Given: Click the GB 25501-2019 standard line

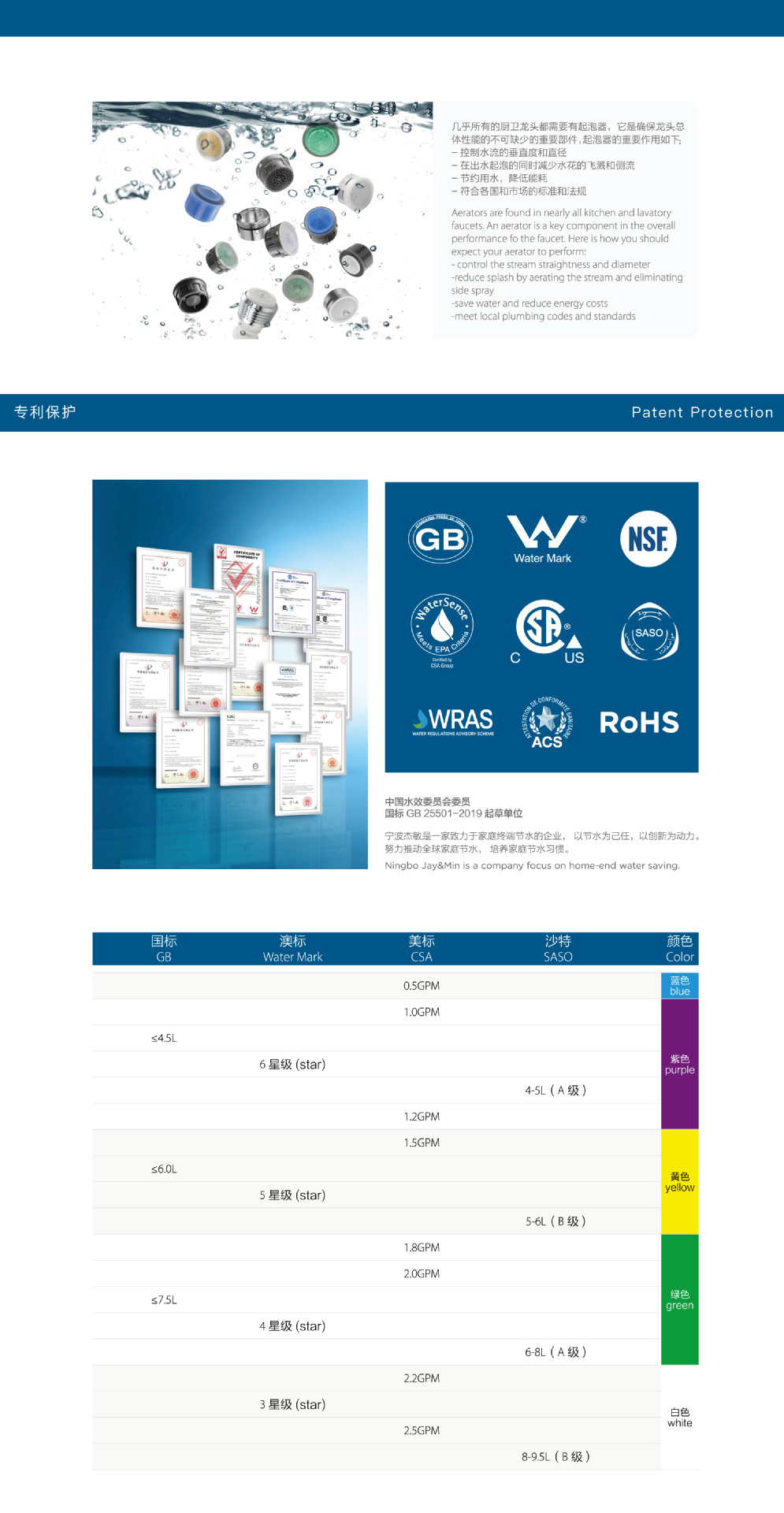Looking at the screenshot, I should pos(454,813).
